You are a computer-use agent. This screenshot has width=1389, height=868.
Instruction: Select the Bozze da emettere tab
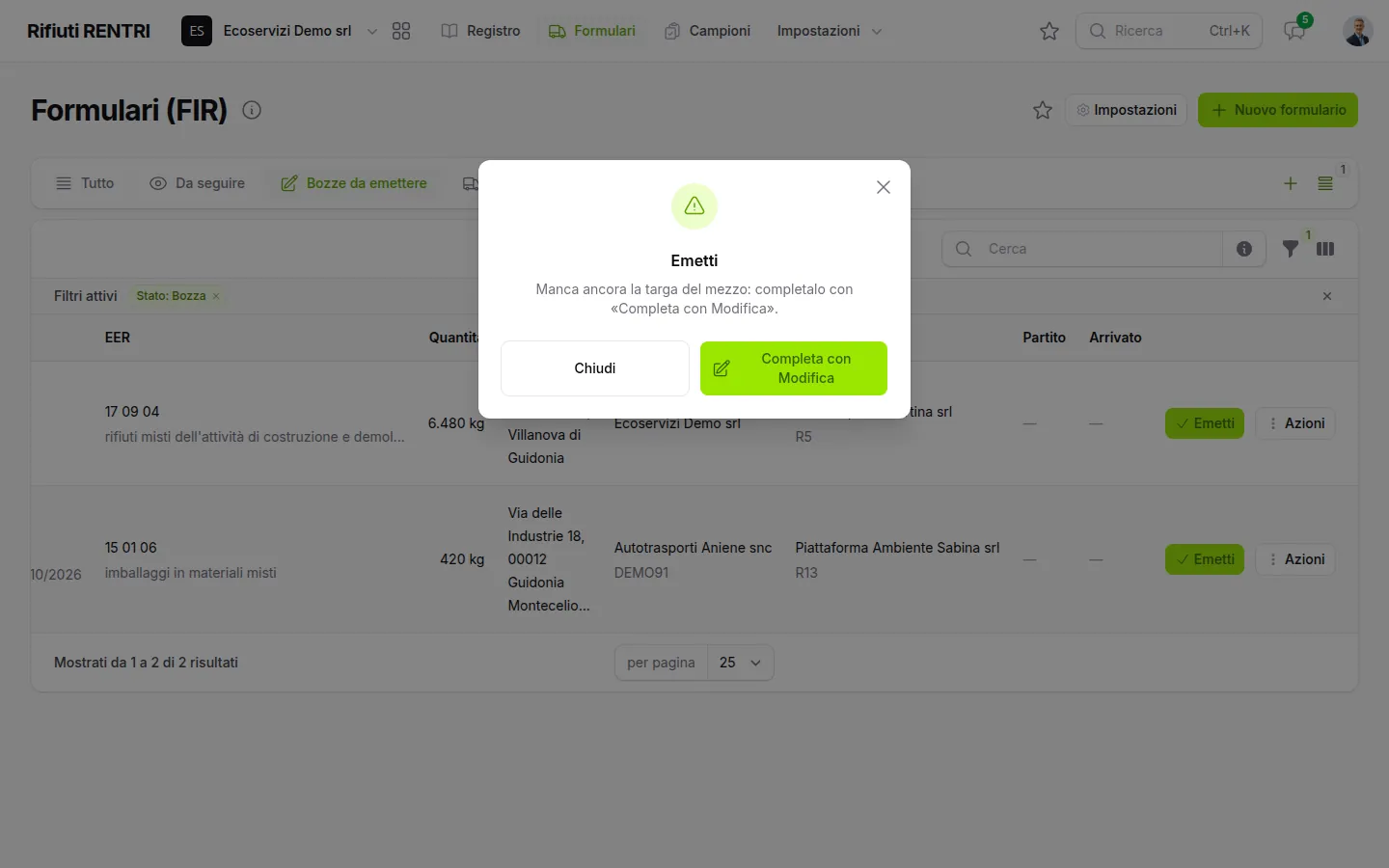coord(354,183)
